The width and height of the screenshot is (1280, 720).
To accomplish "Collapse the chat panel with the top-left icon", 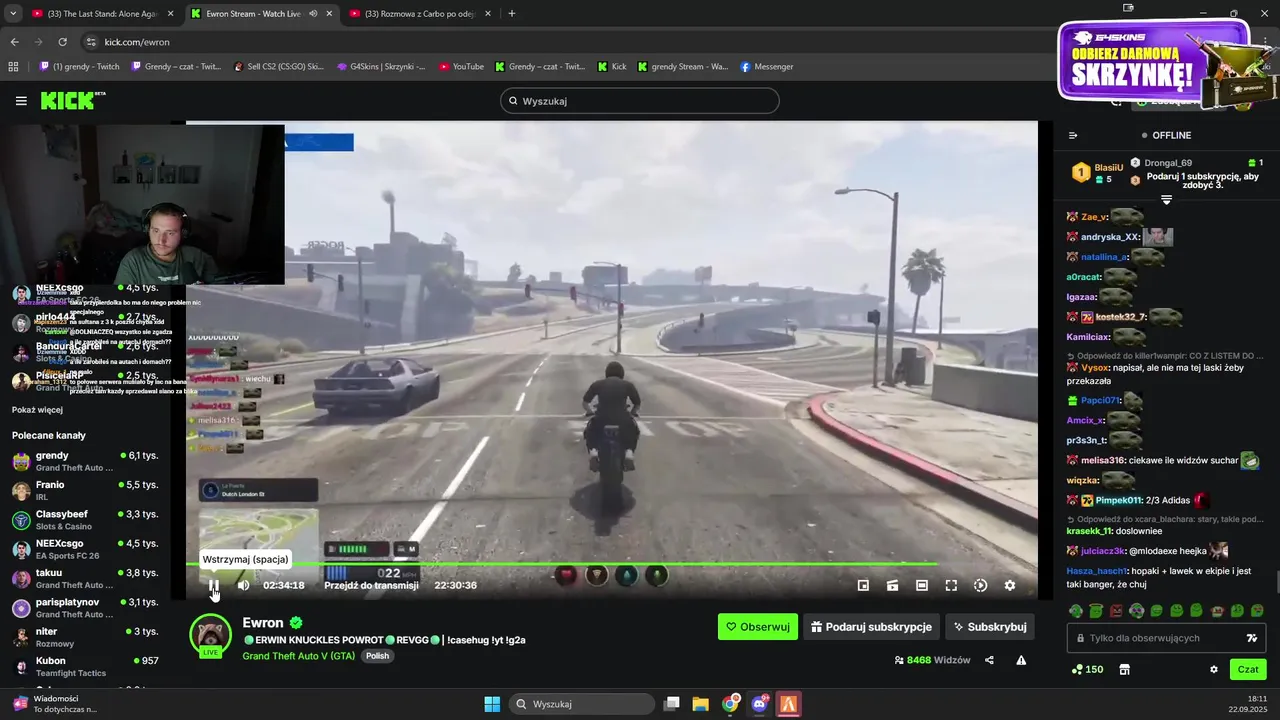I will pyautogui.click(x=1073, y=135).
